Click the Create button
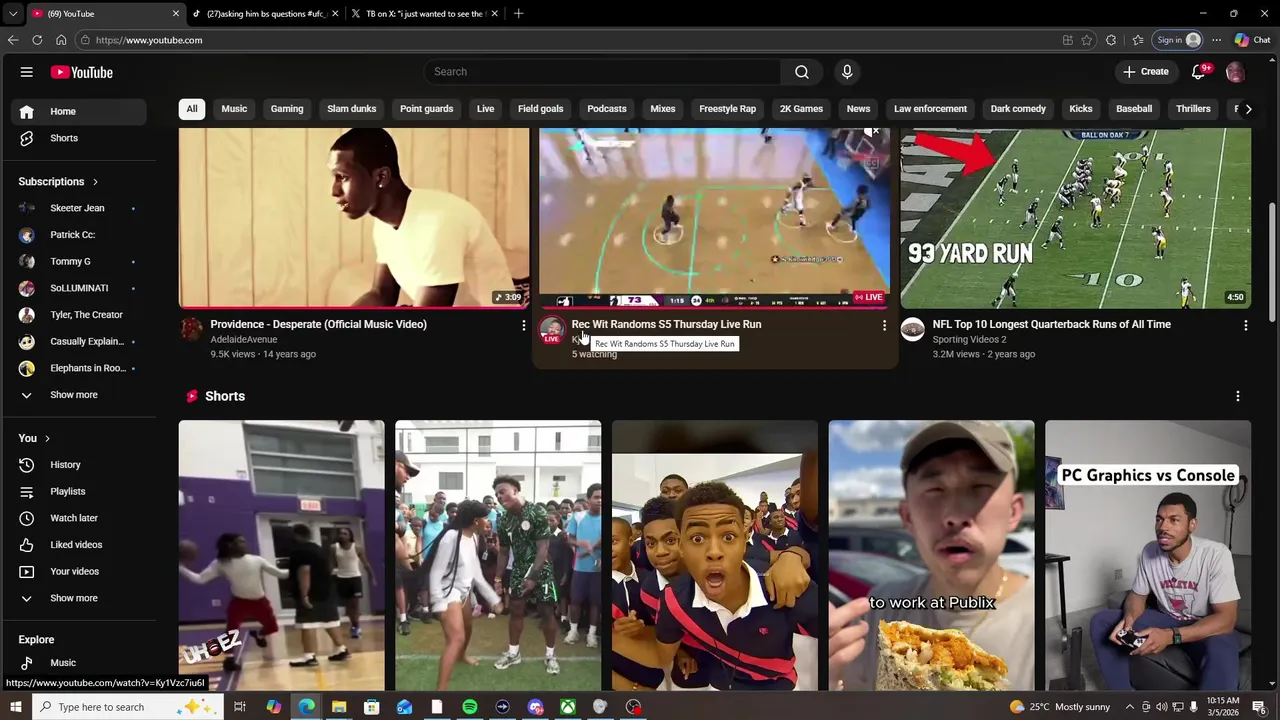1280x720 pixels. pos(1145,72)
